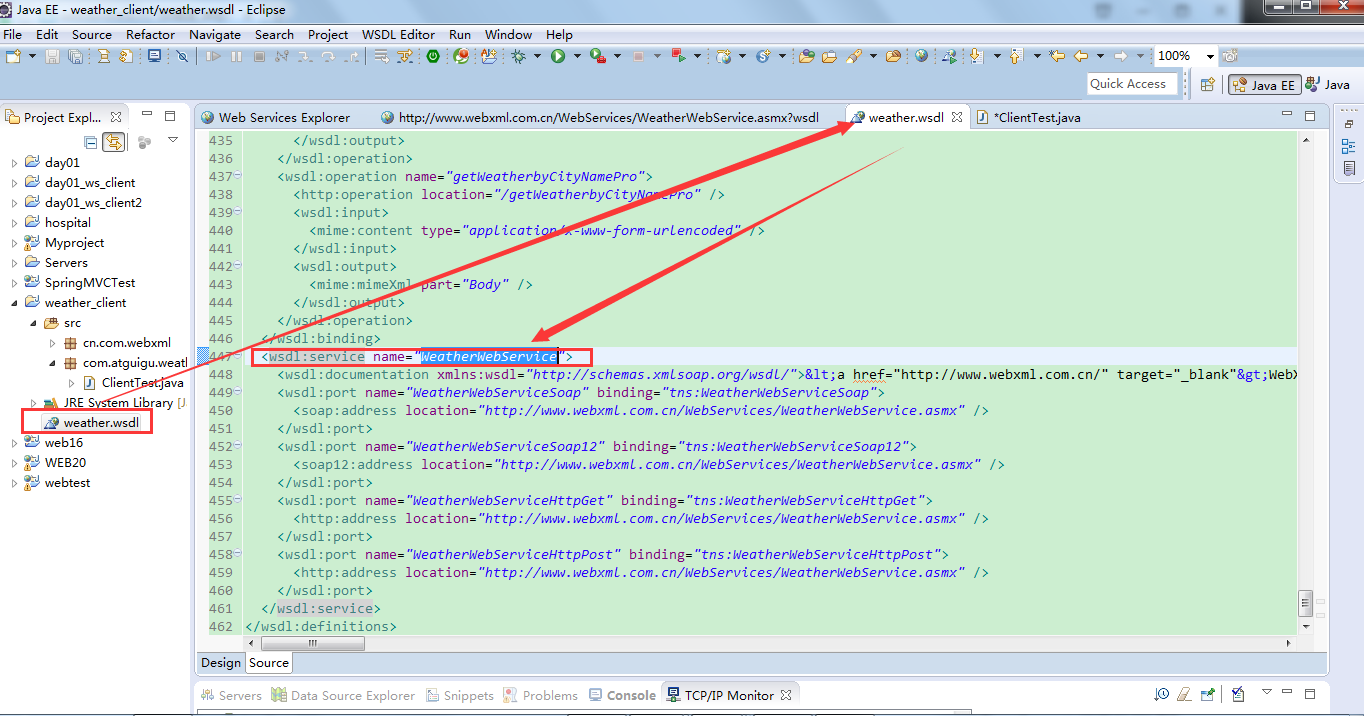
Task: Click the vertical scrollbar thumb in editor
Action: [1305, 603]
